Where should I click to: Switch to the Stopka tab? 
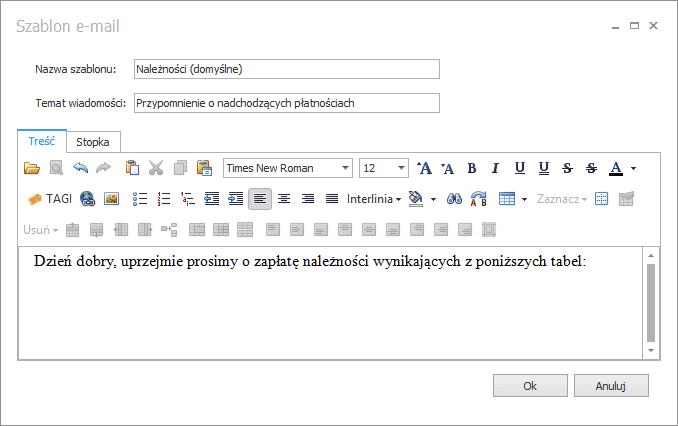click(x=93, y=142)
